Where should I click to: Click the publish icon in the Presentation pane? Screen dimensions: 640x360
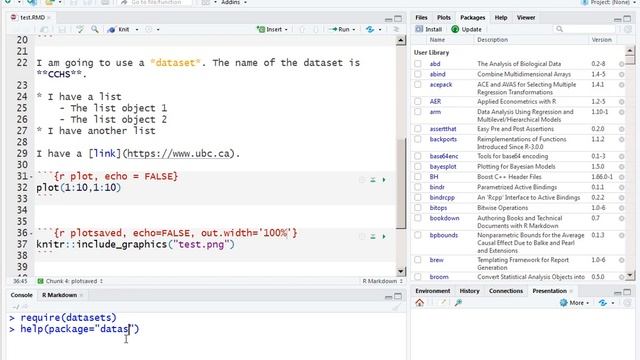pos(603,302)
